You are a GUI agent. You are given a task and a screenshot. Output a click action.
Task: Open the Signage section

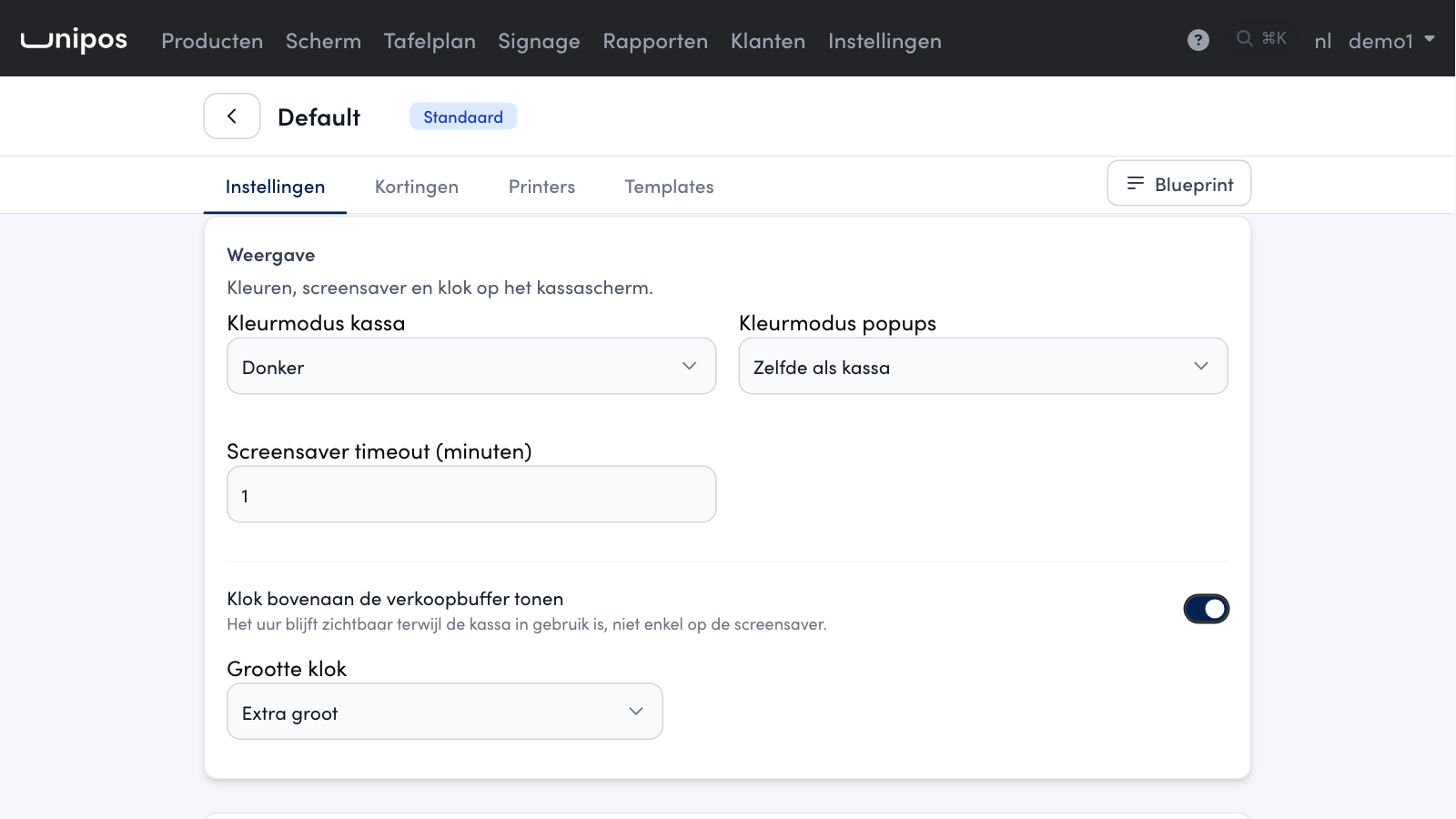coord(539,41)
